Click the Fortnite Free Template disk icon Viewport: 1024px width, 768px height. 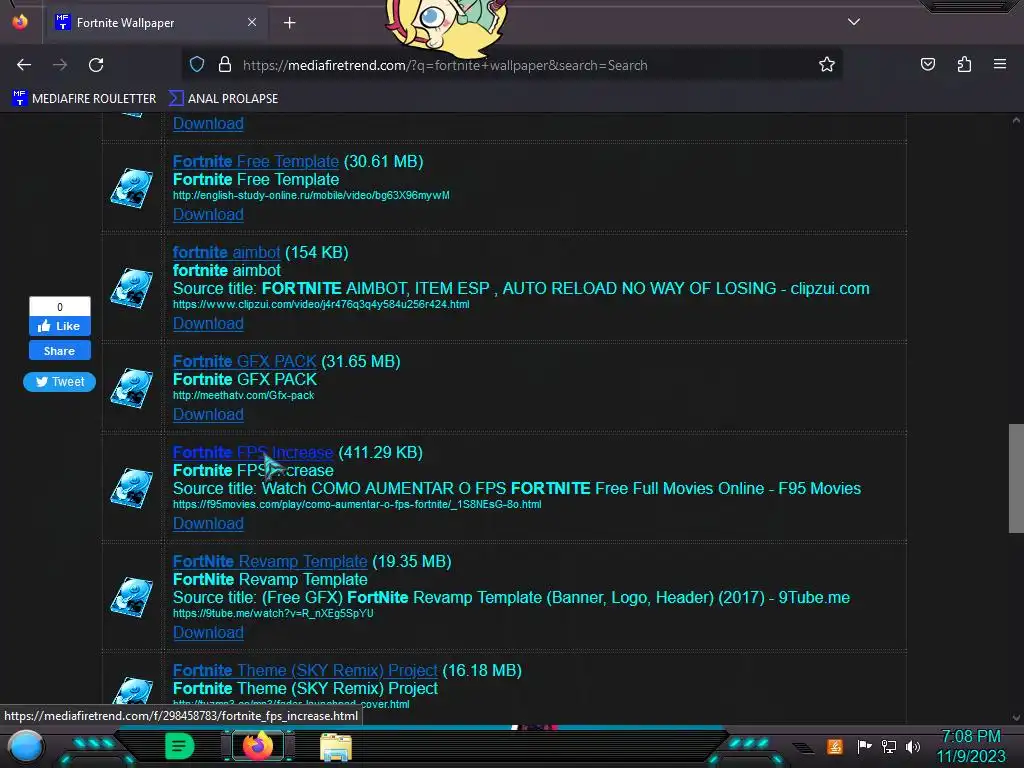(x=132, y=188)
